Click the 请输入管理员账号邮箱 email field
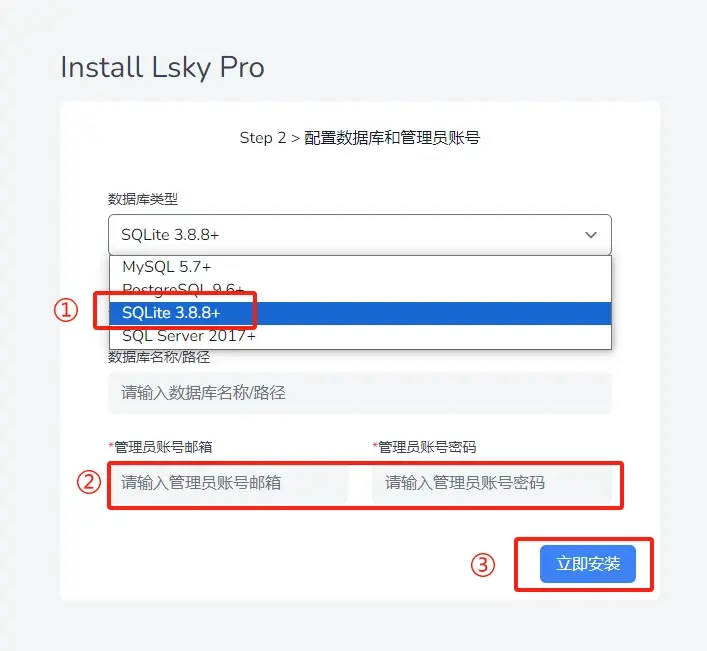Viewport: 707px width, 651px height. (228, 484)
